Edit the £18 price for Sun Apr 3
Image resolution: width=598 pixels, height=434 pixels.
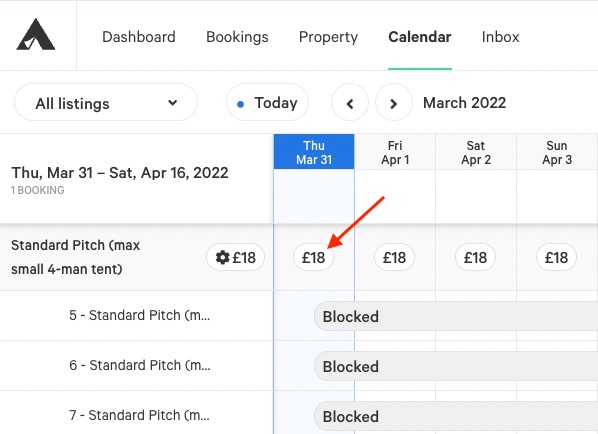(x=556, y=257)
